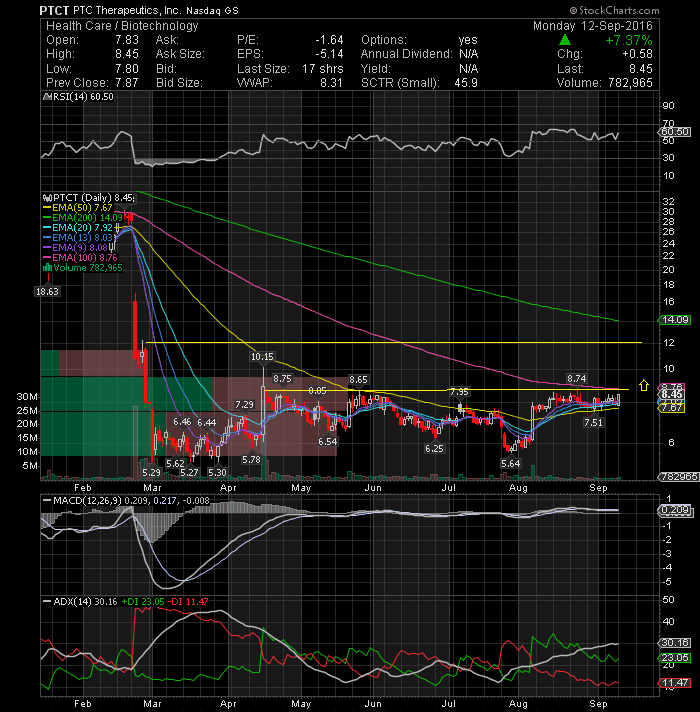Click the 5.29 March low callout

coord(151,473)
